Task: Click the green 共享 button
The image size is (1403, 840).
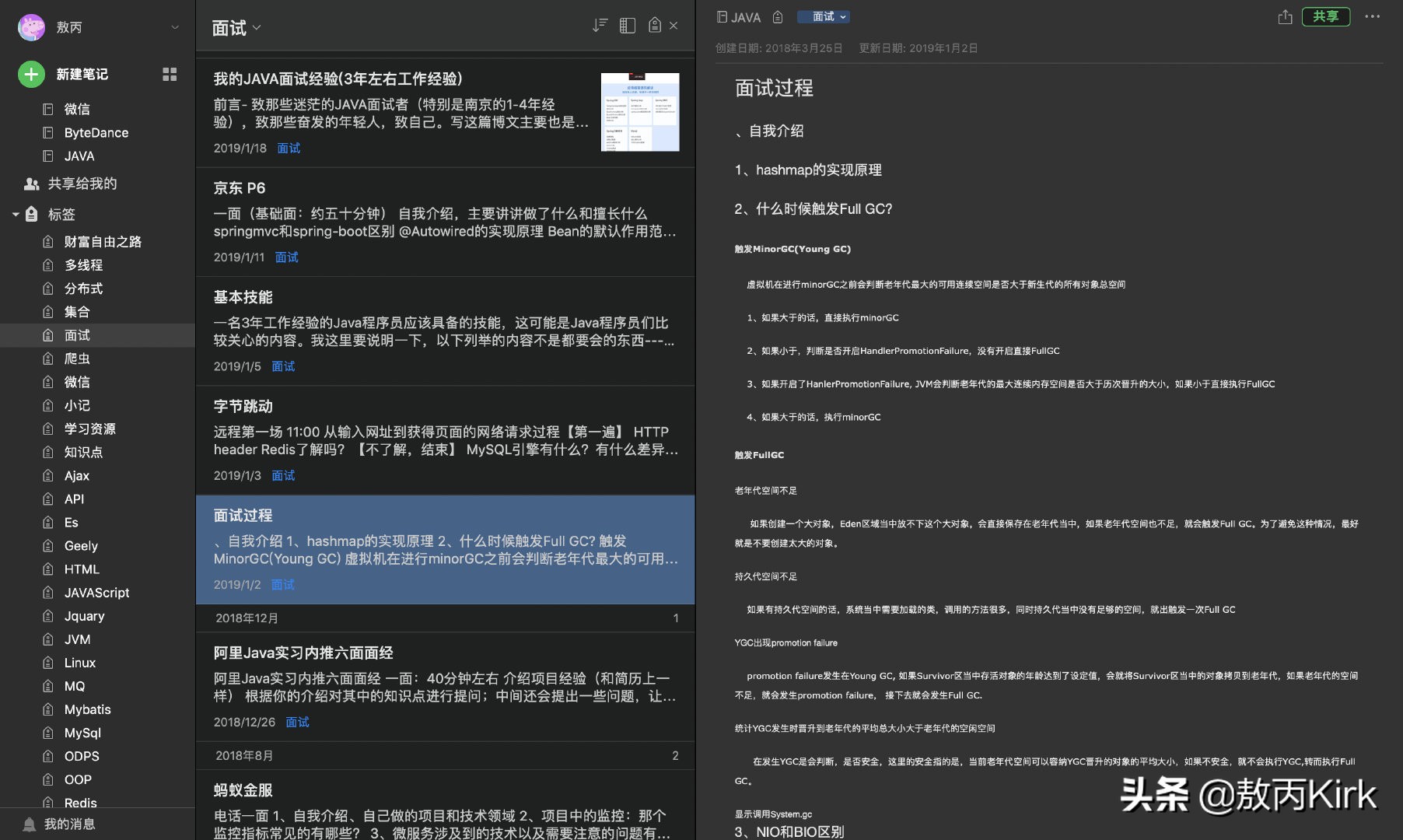Action: 1326,16
